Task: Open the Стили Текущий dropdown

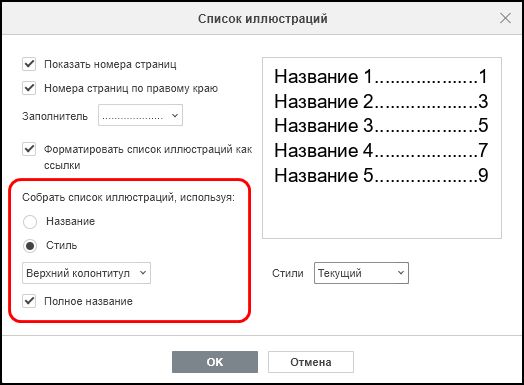Action: (x=361, y=273)
